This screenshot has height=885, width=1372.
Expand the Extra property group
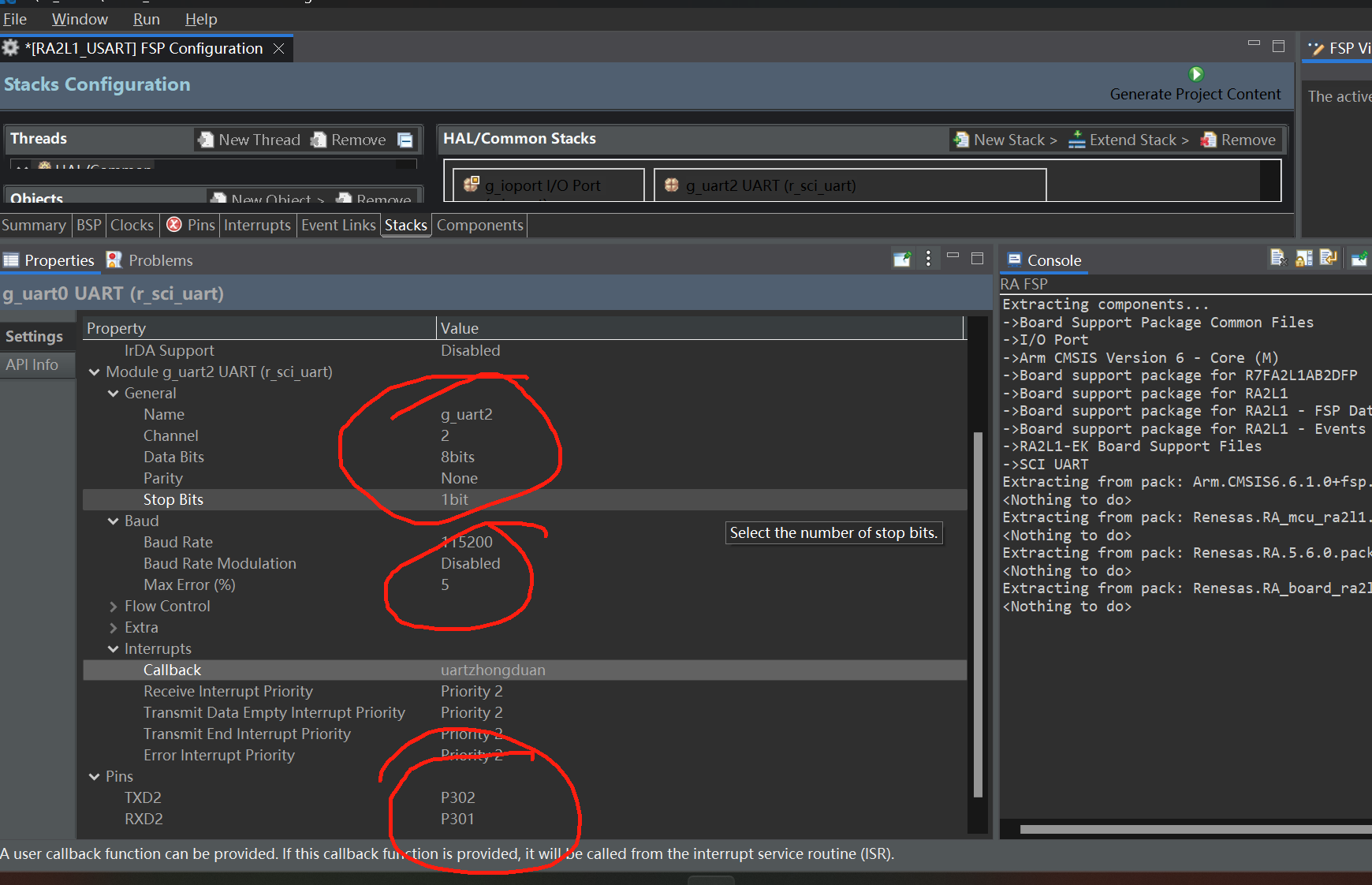coord(114,627)
